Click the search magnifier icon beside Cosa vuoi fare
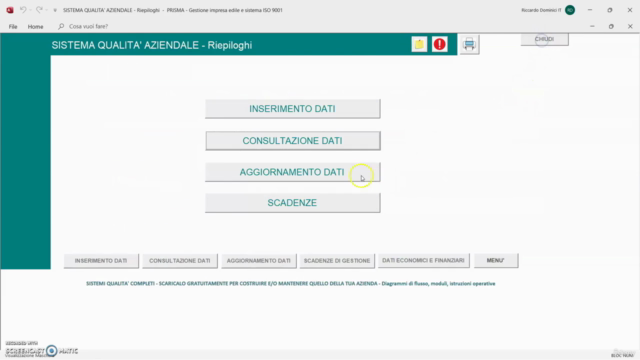Viewport: 640px width, 360px height. click(x=61, y=26)
